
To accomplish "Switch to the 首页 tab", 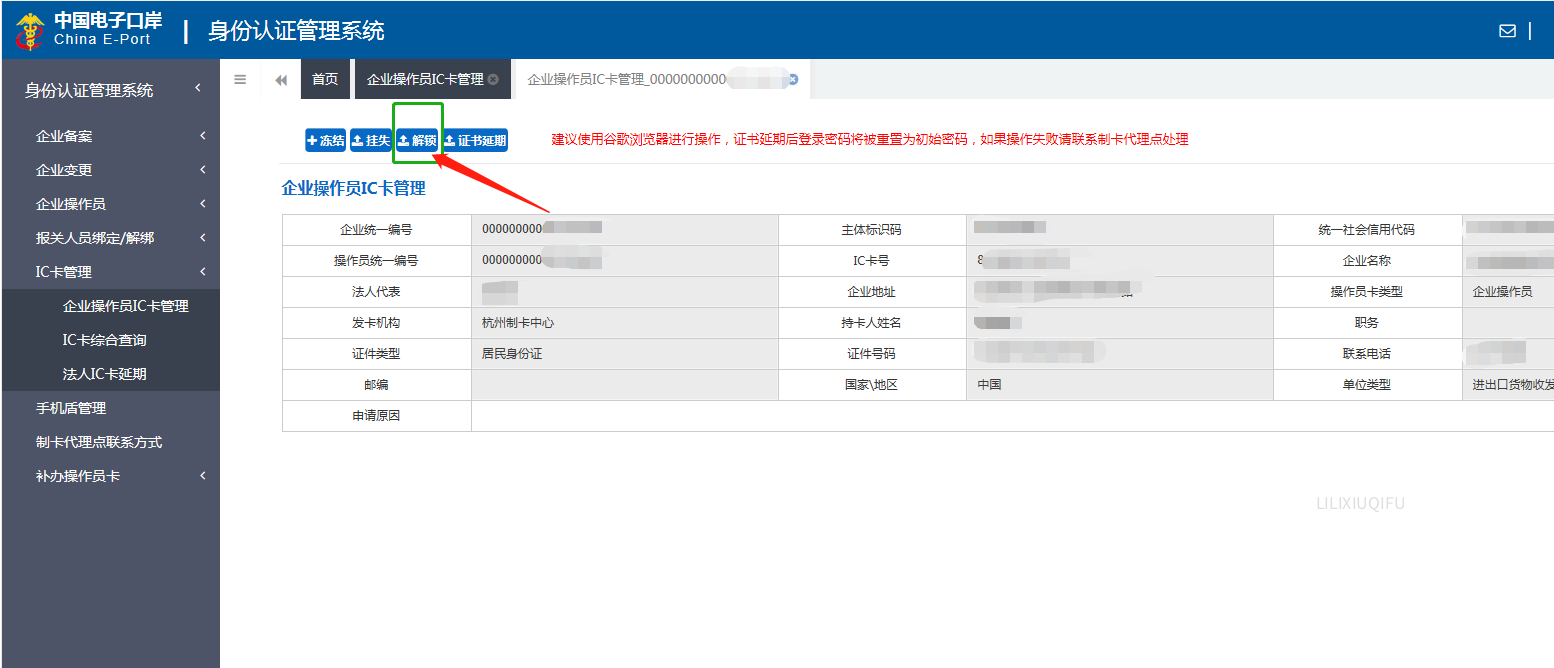I will tap(325, 79).
